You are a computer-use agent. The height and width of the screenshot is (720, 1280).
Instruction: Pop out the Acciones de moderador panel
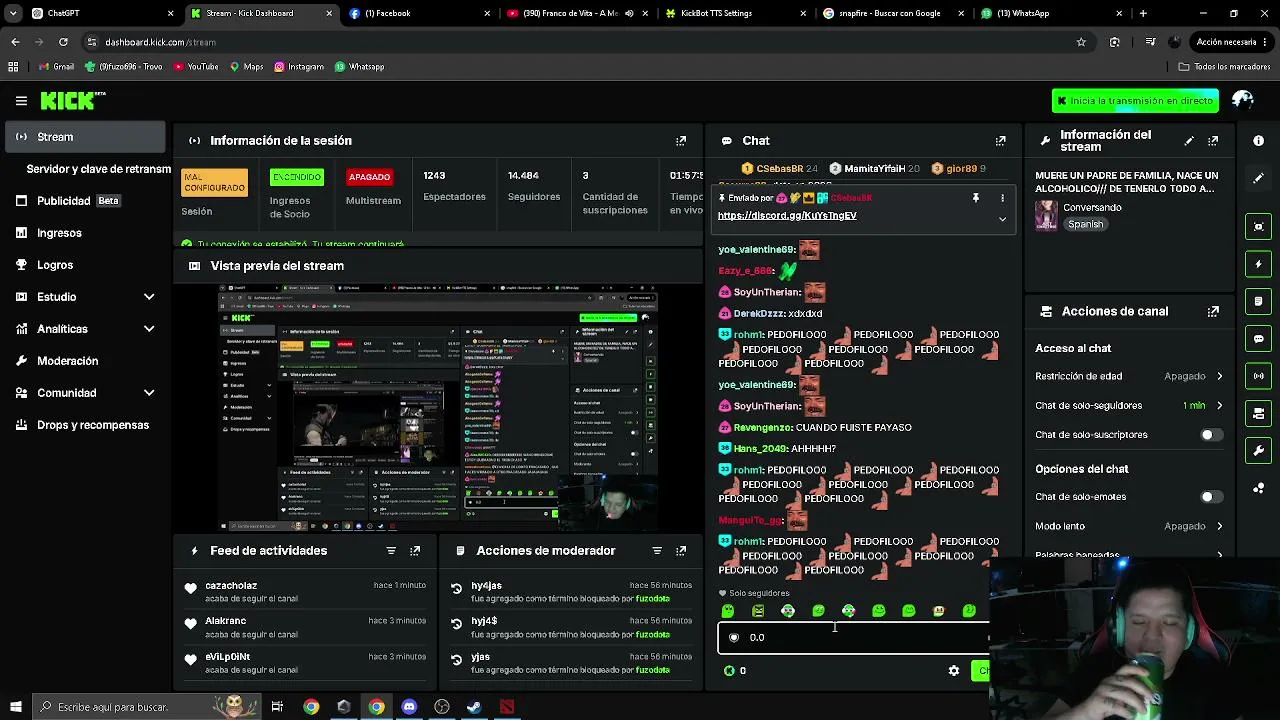(x=681, y=551)
